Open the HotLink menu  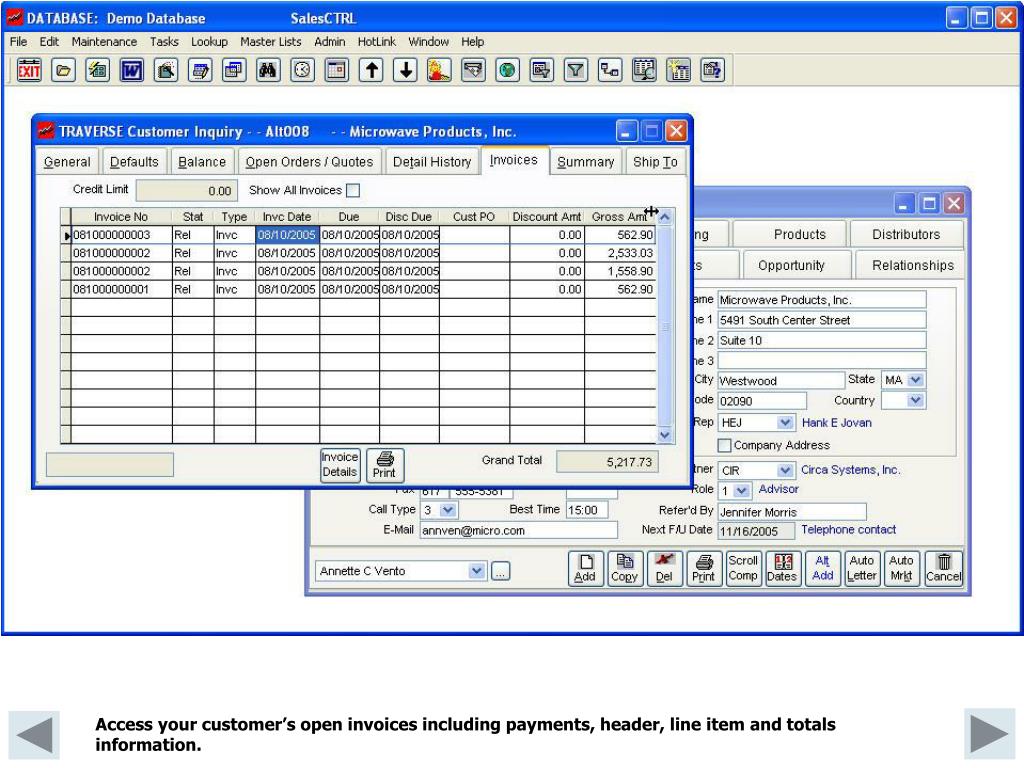[376, 42]
